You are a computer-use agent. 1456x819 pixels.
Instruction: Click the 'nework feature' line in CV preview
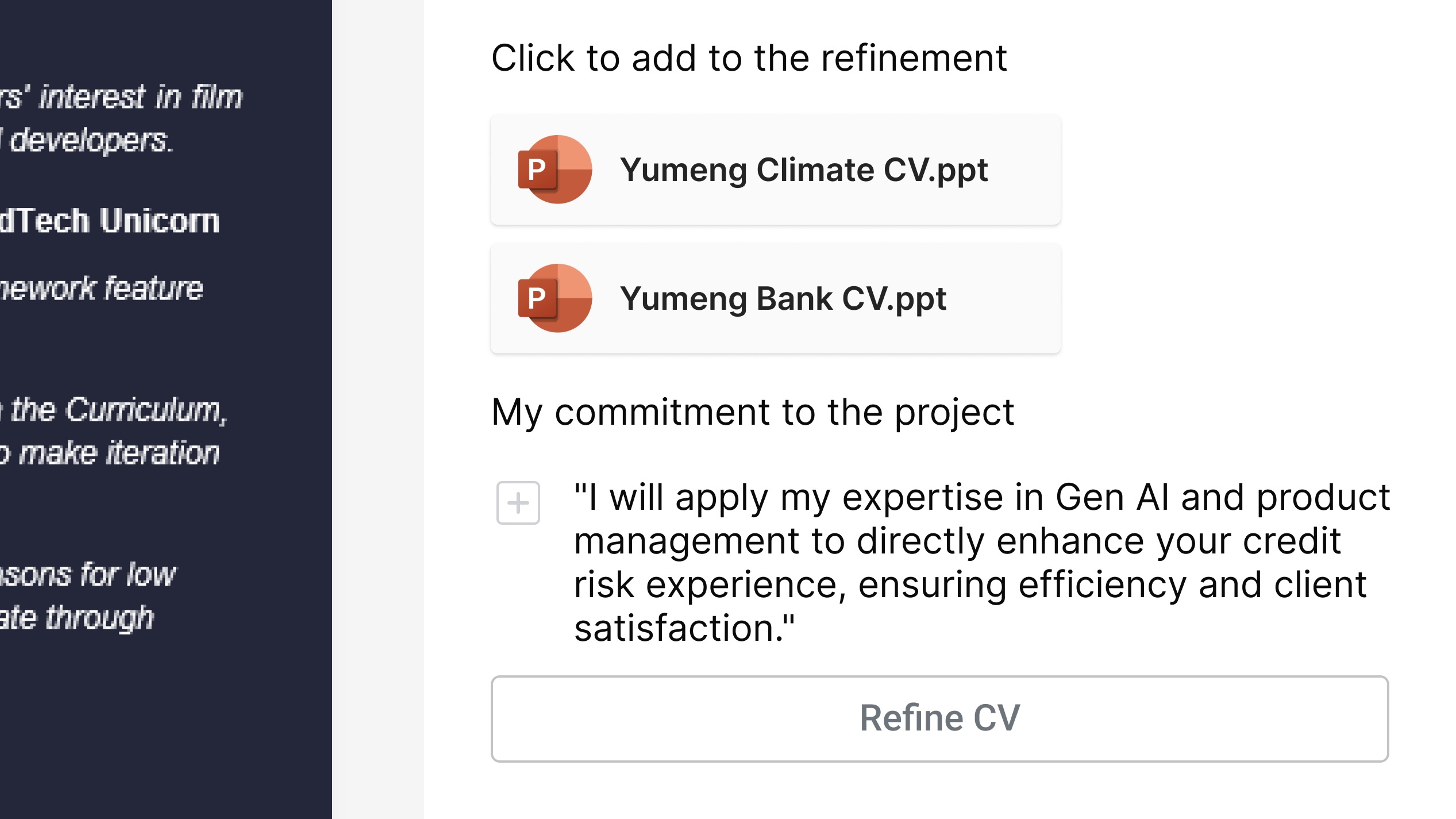(x=102, y=288)
